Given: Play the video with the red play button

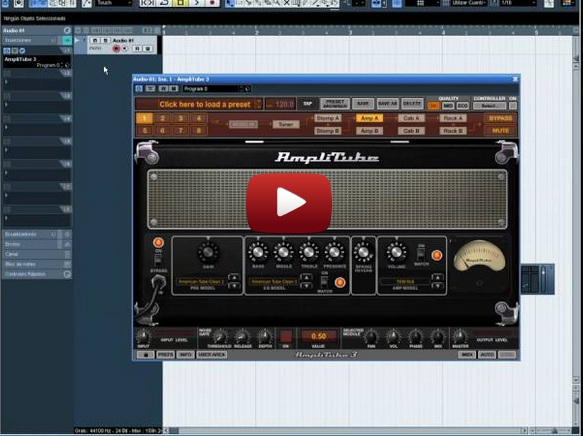Looking at the screenshot, I should (x=289, y=203).
